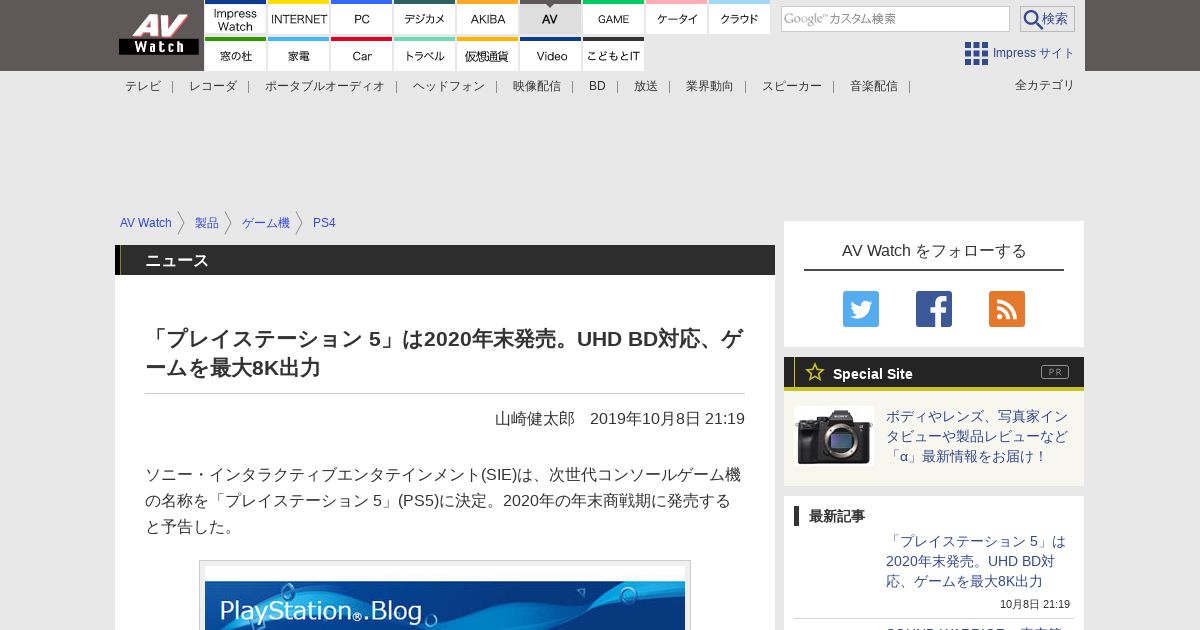Go to the レコーダ category
Image resolution: width=1200 pixels, height=630 pixels.
pos(213,86)
